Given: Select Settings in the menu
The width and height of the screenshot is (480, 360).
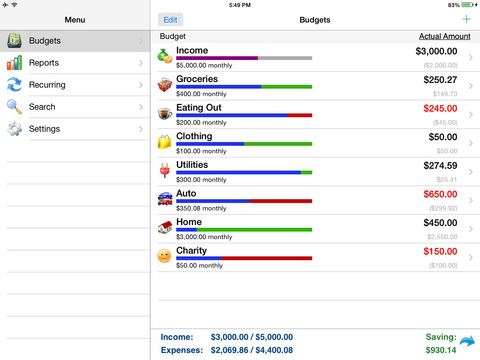Looking at the screenshot, I should [75, 129].
